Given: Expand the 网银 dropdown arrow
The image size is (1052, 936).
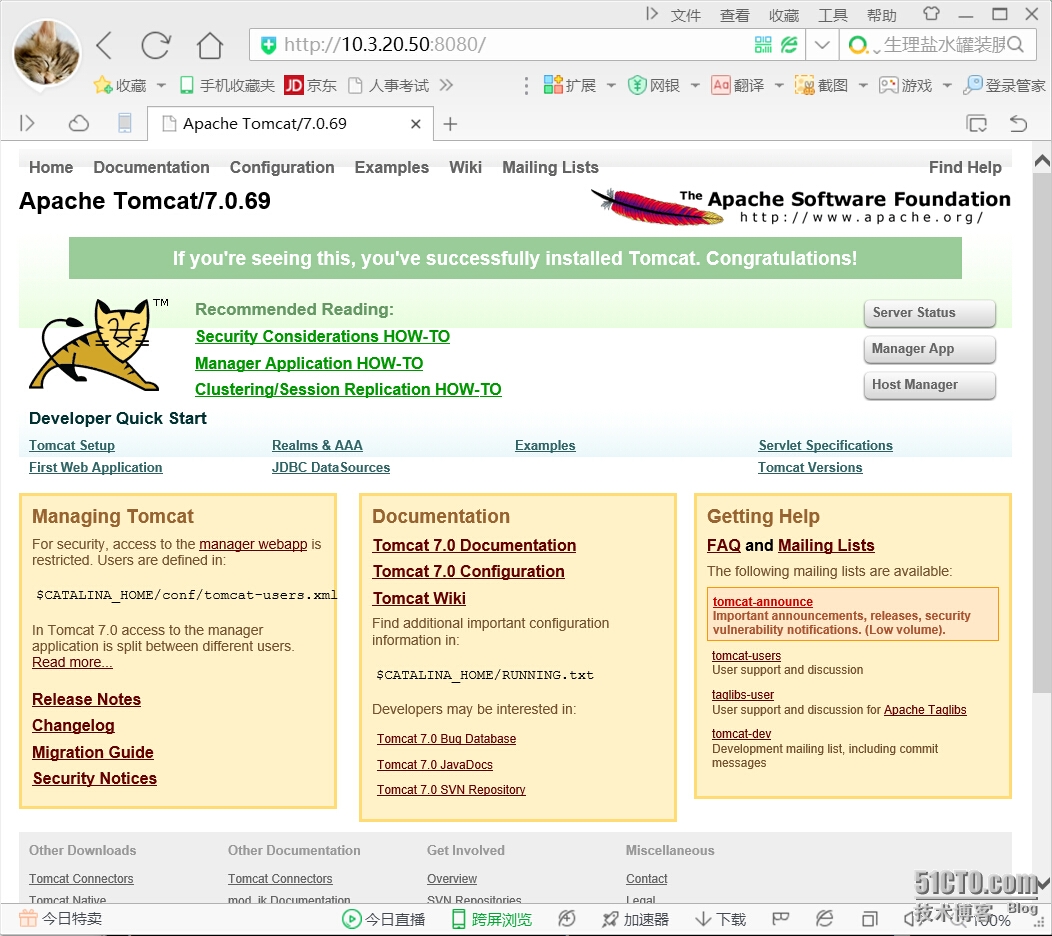Looking at the screenshot, I should (x=695, y=85).
